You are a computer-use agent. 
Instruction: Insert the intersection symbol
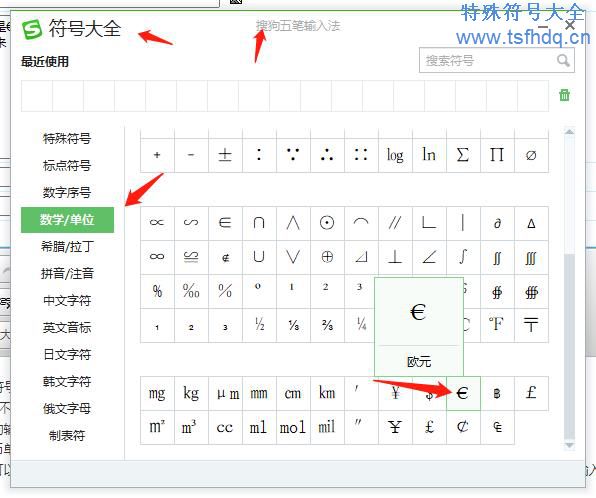(259, 223)
